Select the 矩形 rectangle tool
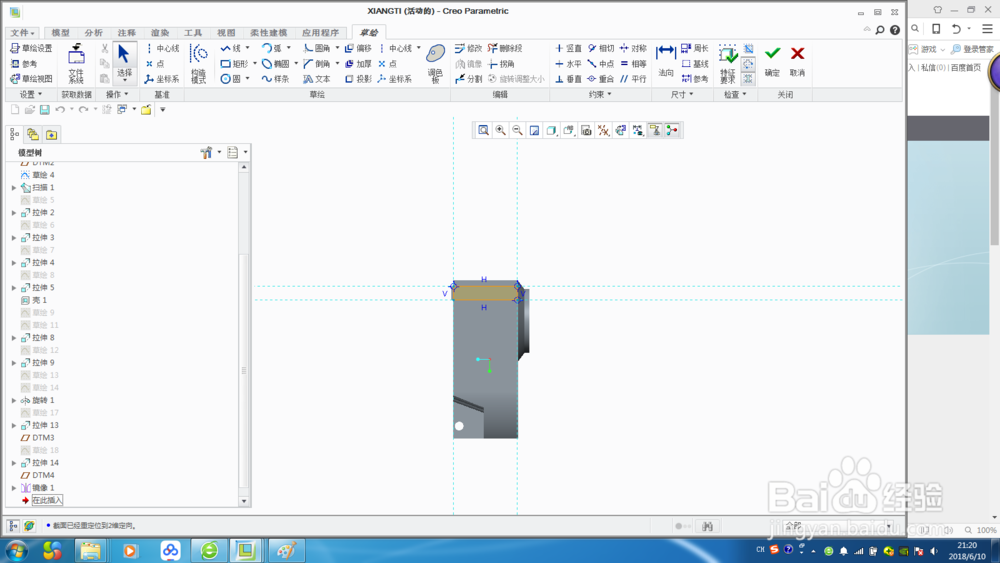 pos(234,64)
